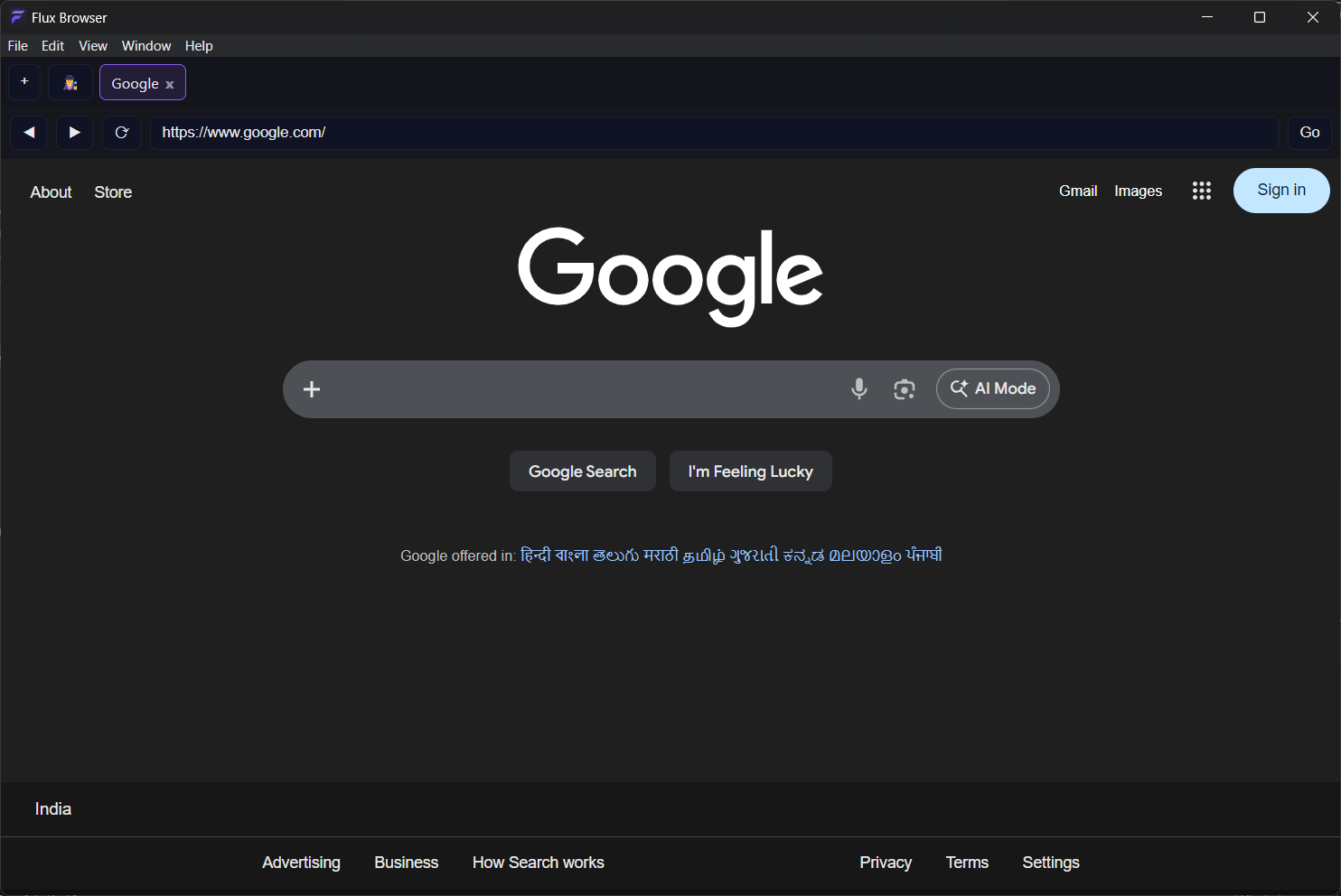Reload the current page

point(121,132)
